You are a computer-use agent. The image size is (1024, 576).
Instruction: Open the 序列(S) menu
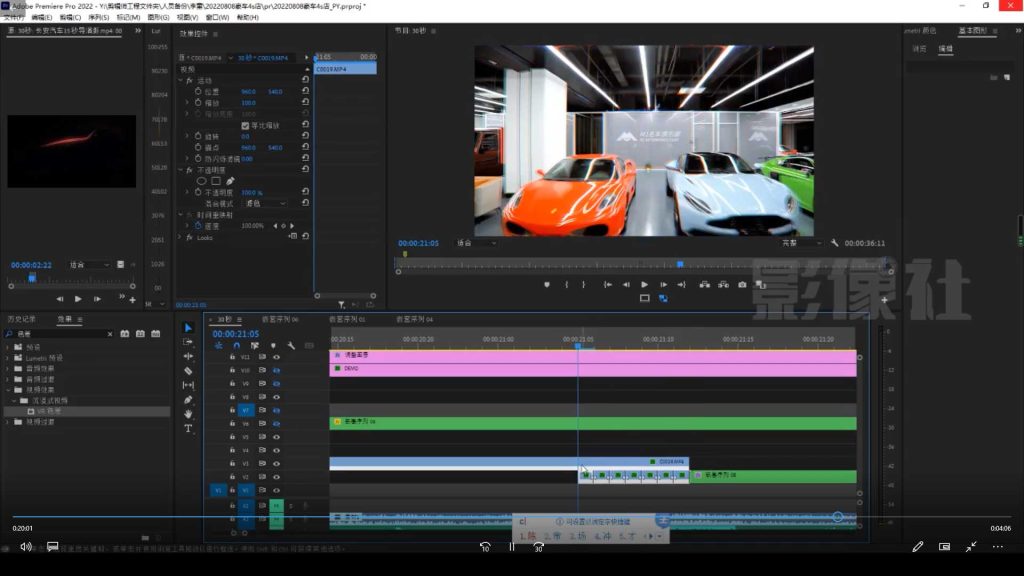(x=99, y=18)
